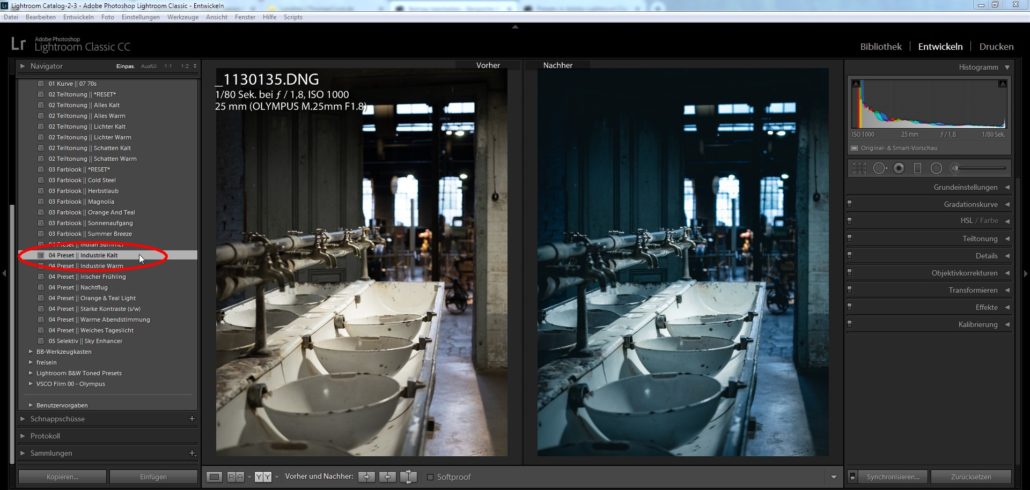The image size is (1030, 490).
Task: Expand the Navigator panel
Action: point(23,66)
